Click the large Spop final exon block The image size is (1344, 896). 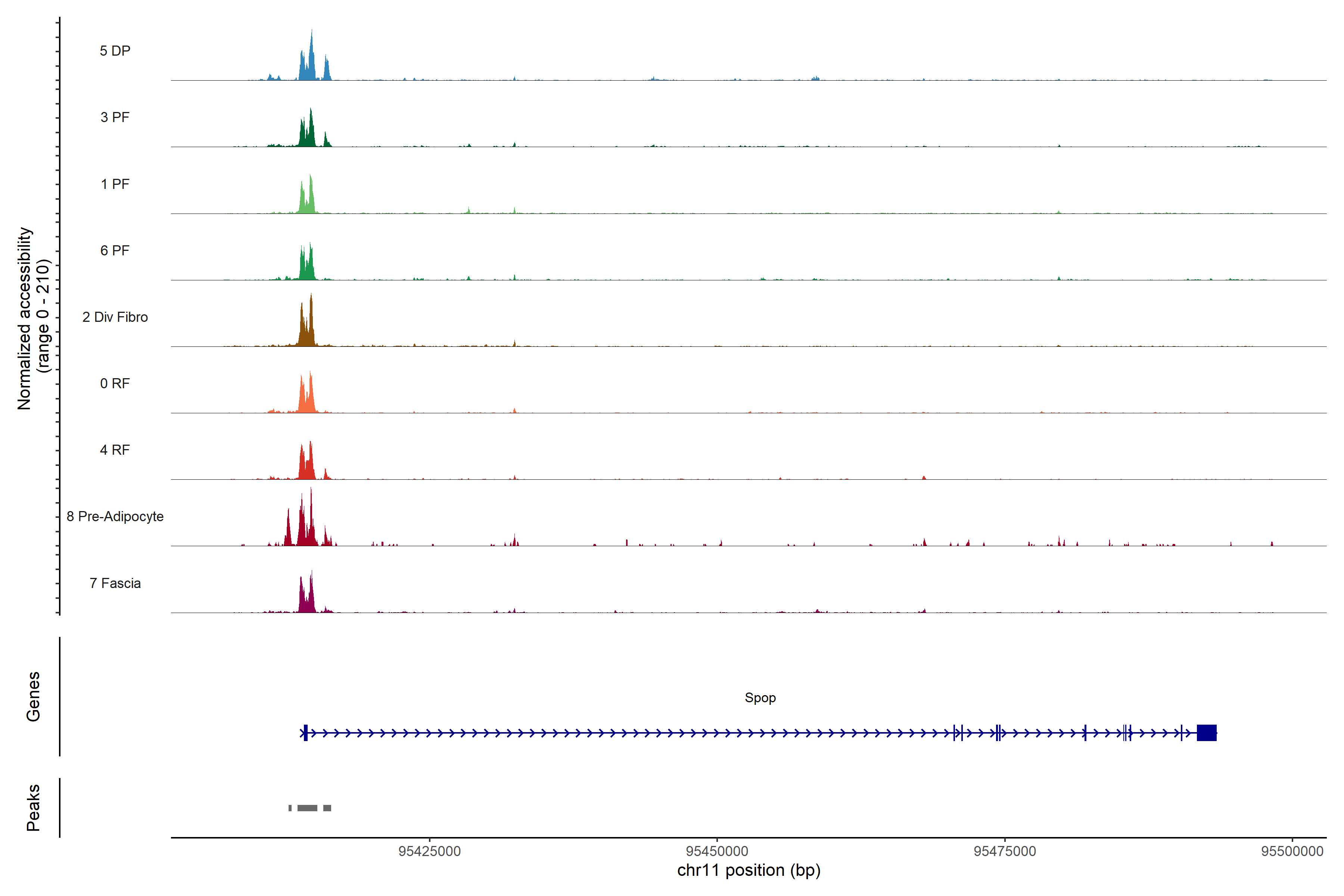(x=1206, y=732)
